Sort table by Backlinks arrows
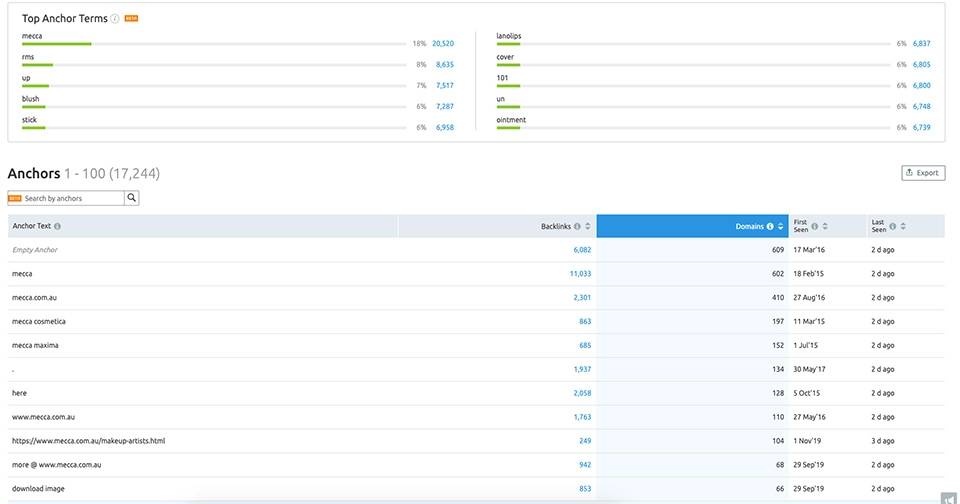The height and width of the screenshot is (504, 960). tap(588, 227)
